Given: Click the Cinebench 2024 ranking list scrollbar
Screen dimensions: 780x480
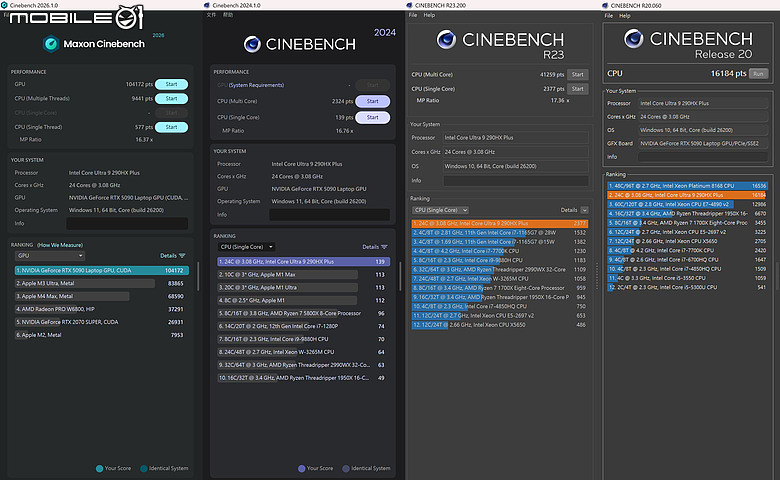Looking at the screenshot, I should [x=400, y=276].
